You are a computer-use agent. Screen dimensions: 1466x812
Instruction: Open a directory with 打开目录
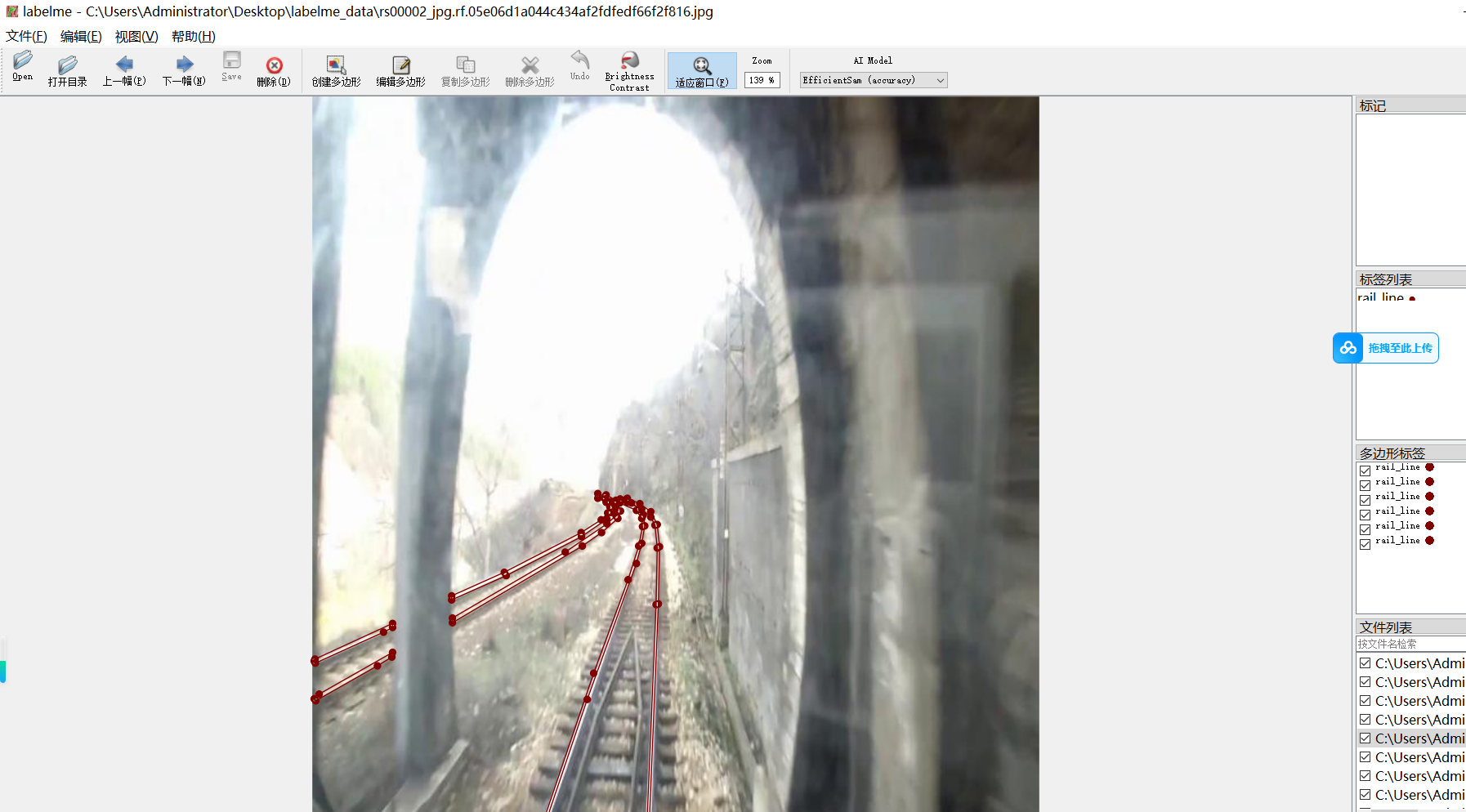tap(67, 70)
